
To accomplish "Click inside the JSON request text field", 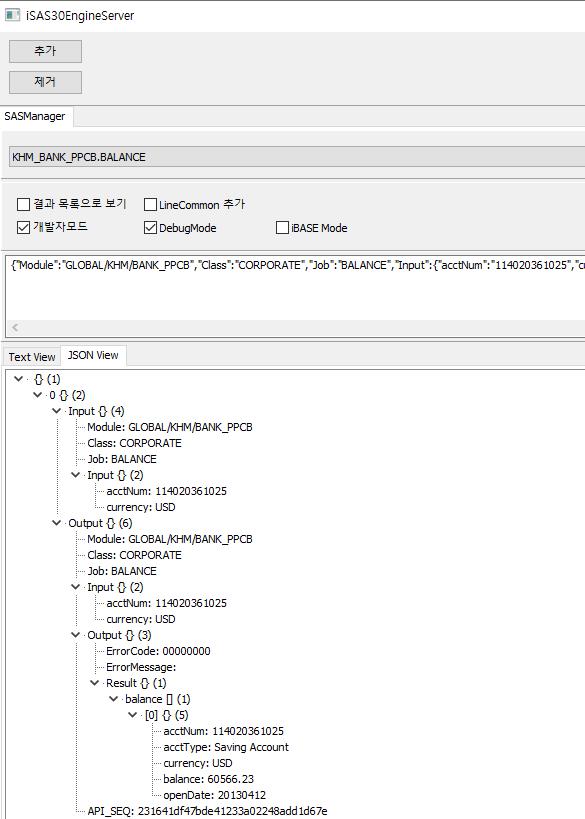I will 295,287.
